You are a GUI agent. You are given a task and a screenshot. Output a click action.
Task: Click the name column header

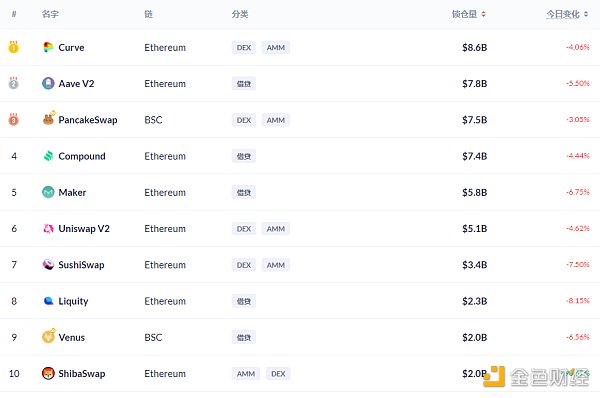point(50,14)
